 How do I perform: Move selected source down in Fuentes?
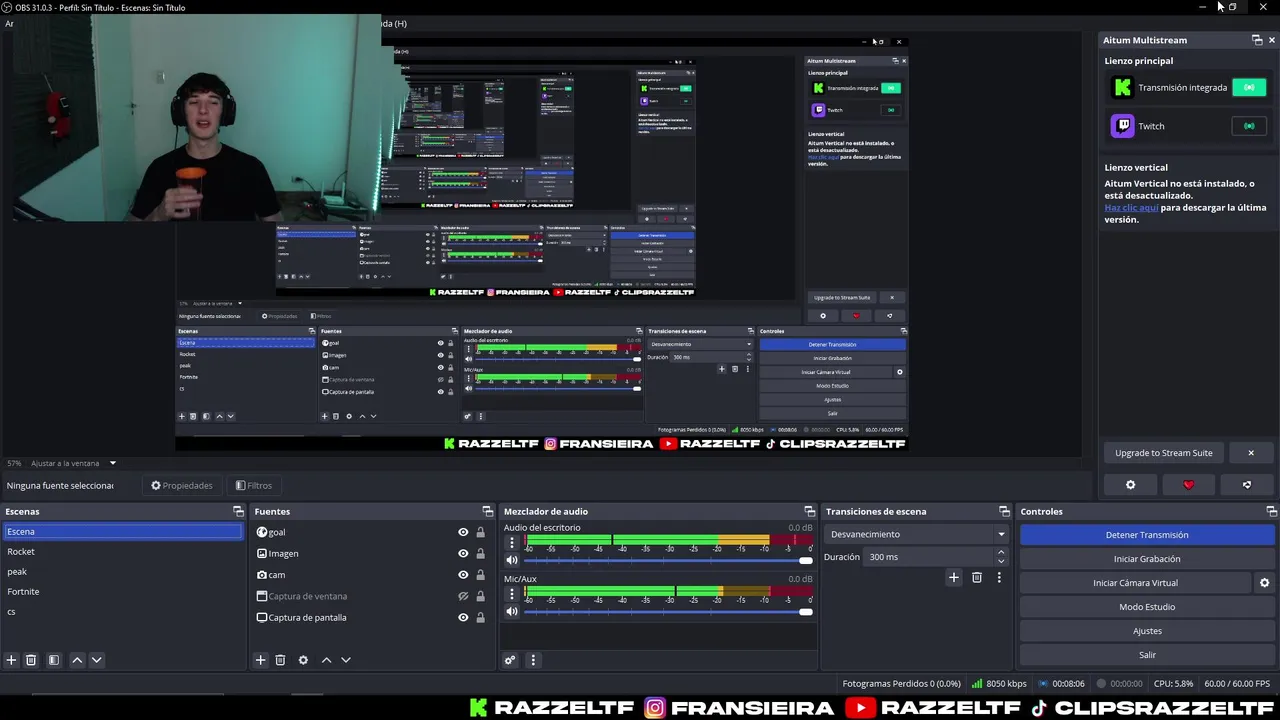point(346,660)
